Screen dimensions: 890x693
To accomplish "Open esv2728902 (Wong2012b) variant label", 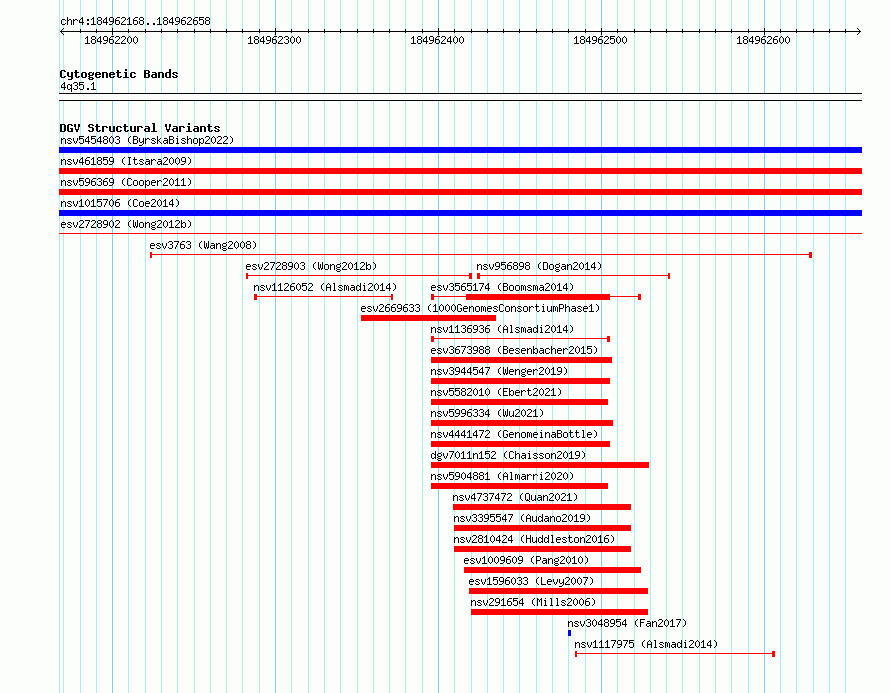I will point(126,224).
